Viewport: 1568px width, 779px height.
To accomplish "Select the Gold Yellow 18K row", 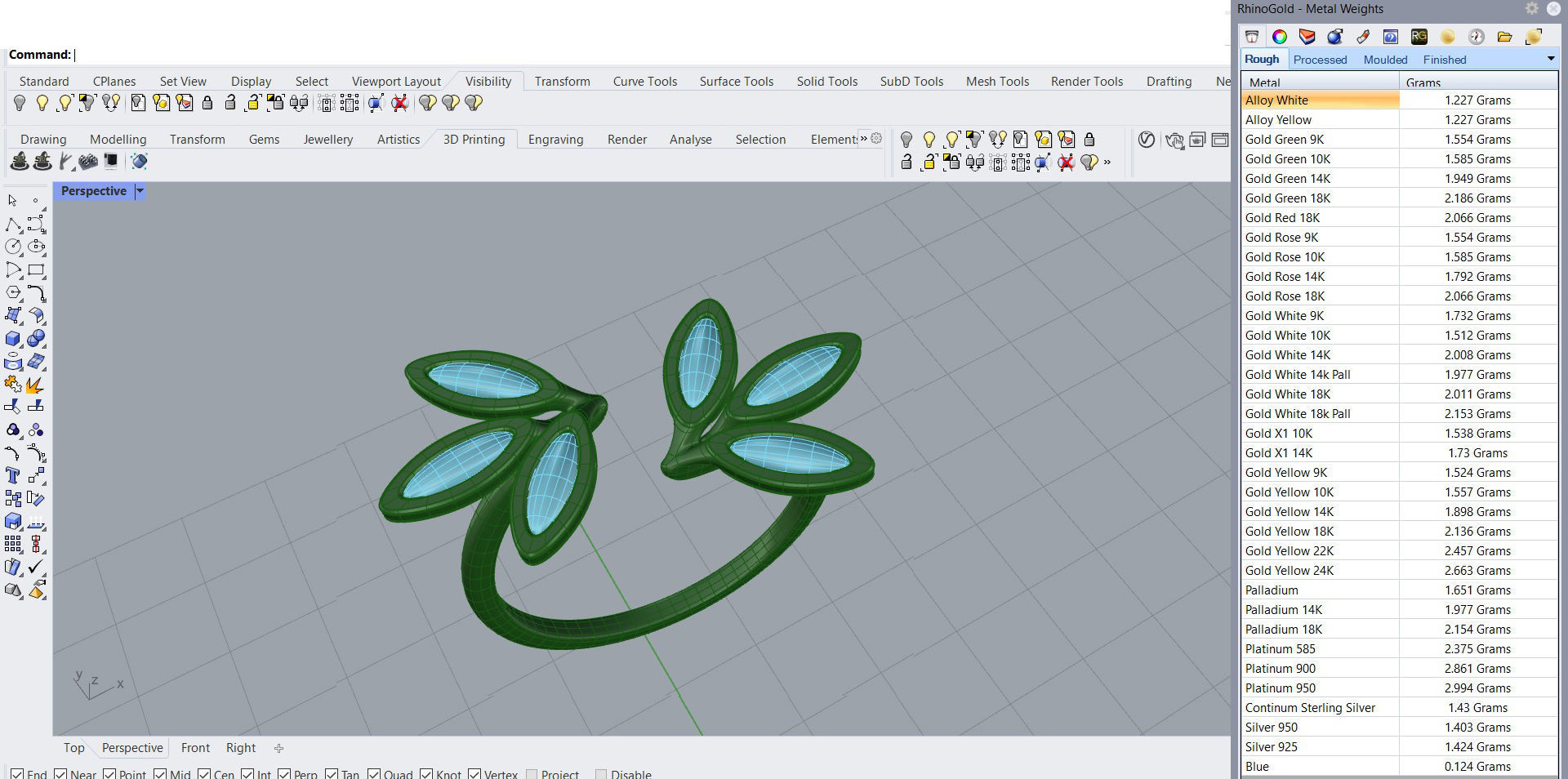I will pos(1399,531).
